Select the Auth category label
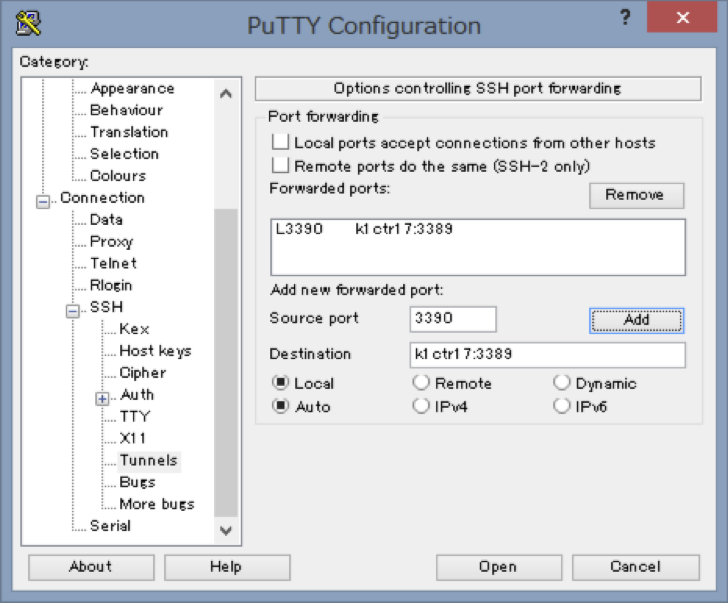The image size is (728, 603). 137,394
